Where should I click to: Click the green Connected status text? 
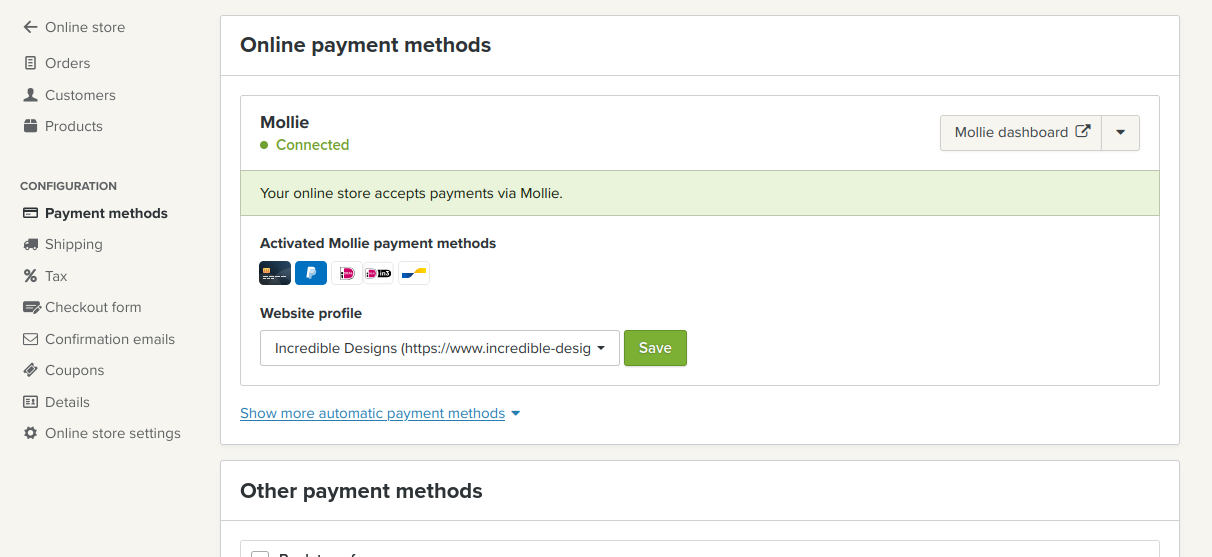click(312, 145)
